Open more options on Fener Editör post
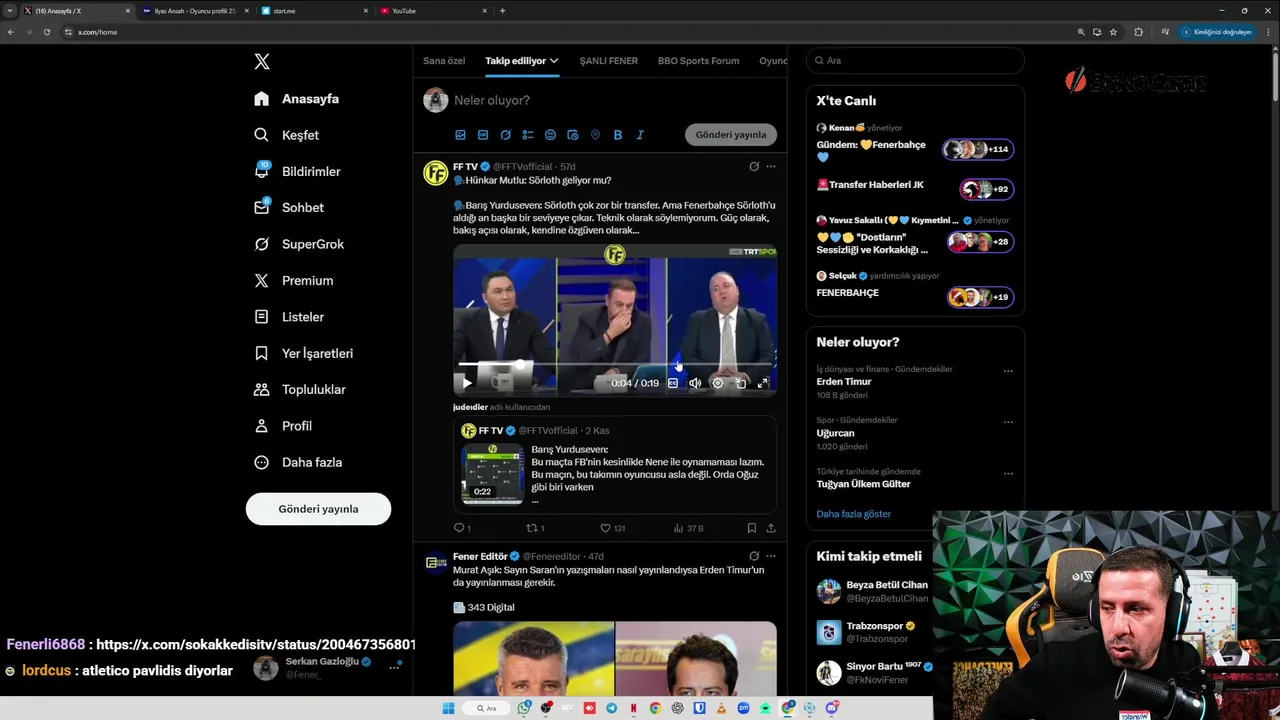Image resolution: width=1280 pixels, height=720 pixels. click(770, 556)
